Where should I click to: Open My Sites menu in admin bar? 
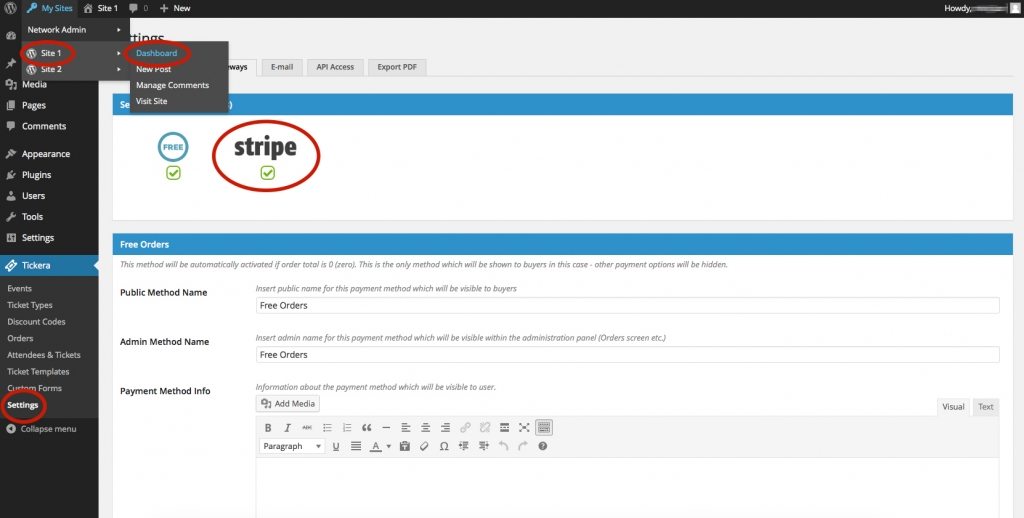point(50,8)
